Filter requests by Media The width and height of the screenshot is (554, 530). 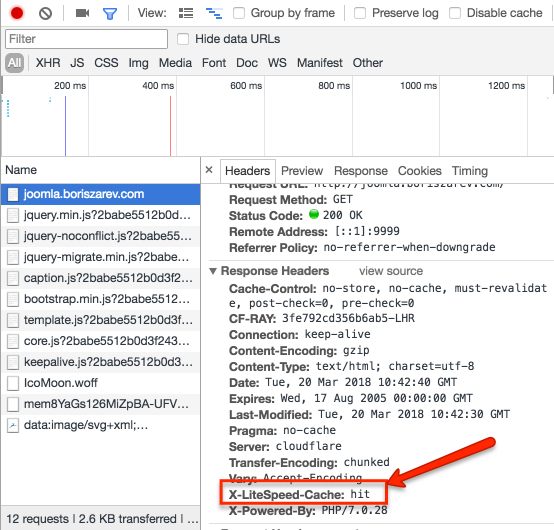175,63
